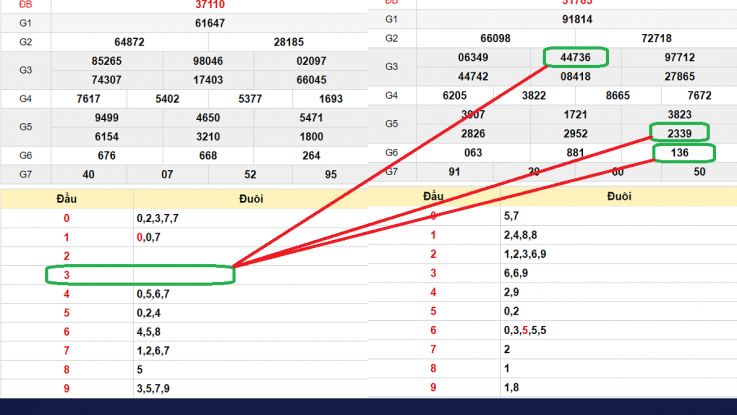Click G7 number 40

point(88,174)
